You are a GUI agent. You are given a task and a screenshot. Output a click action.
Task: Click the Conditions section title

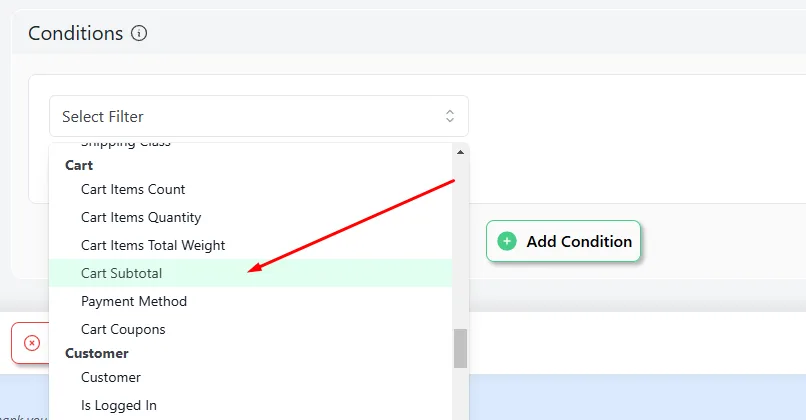(76, 33)
